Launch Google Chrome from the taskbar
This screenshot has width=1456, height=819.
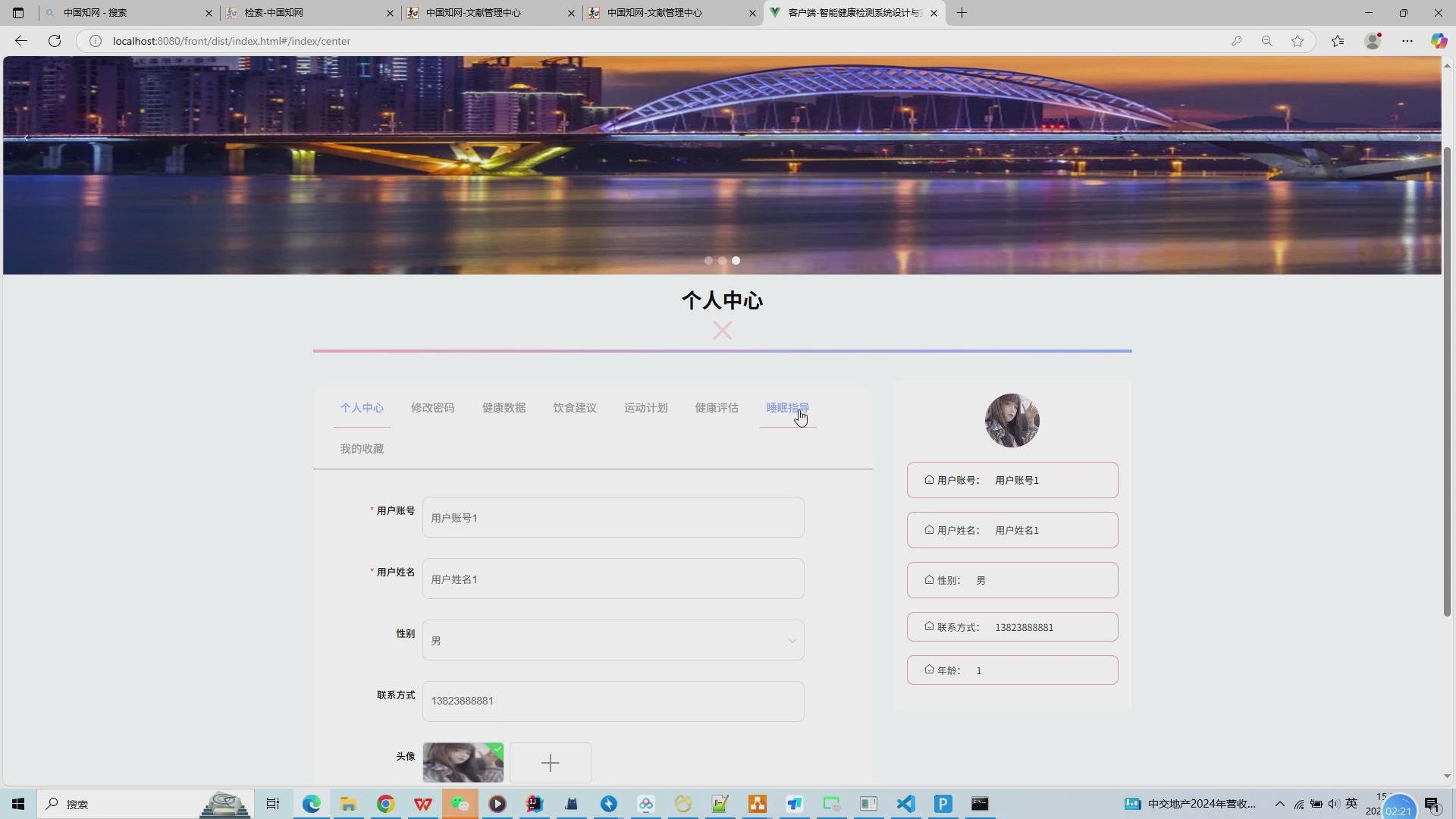coord(386,804)
